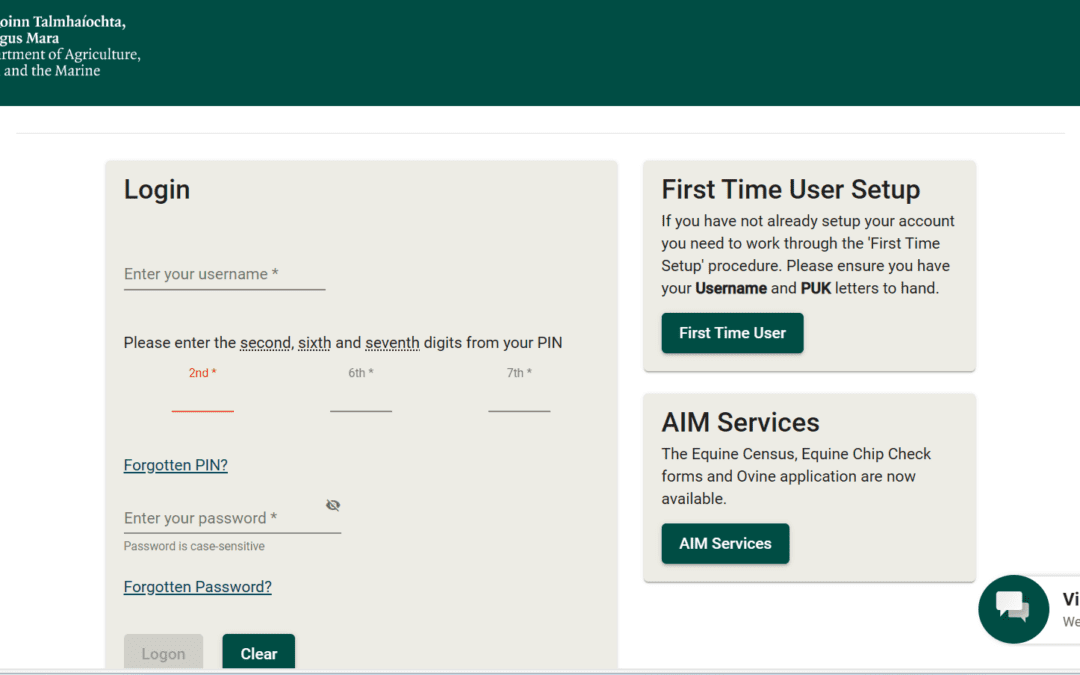This screenshot has height=675, width=1080.
Task: Click the underlined word seventh in PIN instructions
Action: (x=392, y=342)
